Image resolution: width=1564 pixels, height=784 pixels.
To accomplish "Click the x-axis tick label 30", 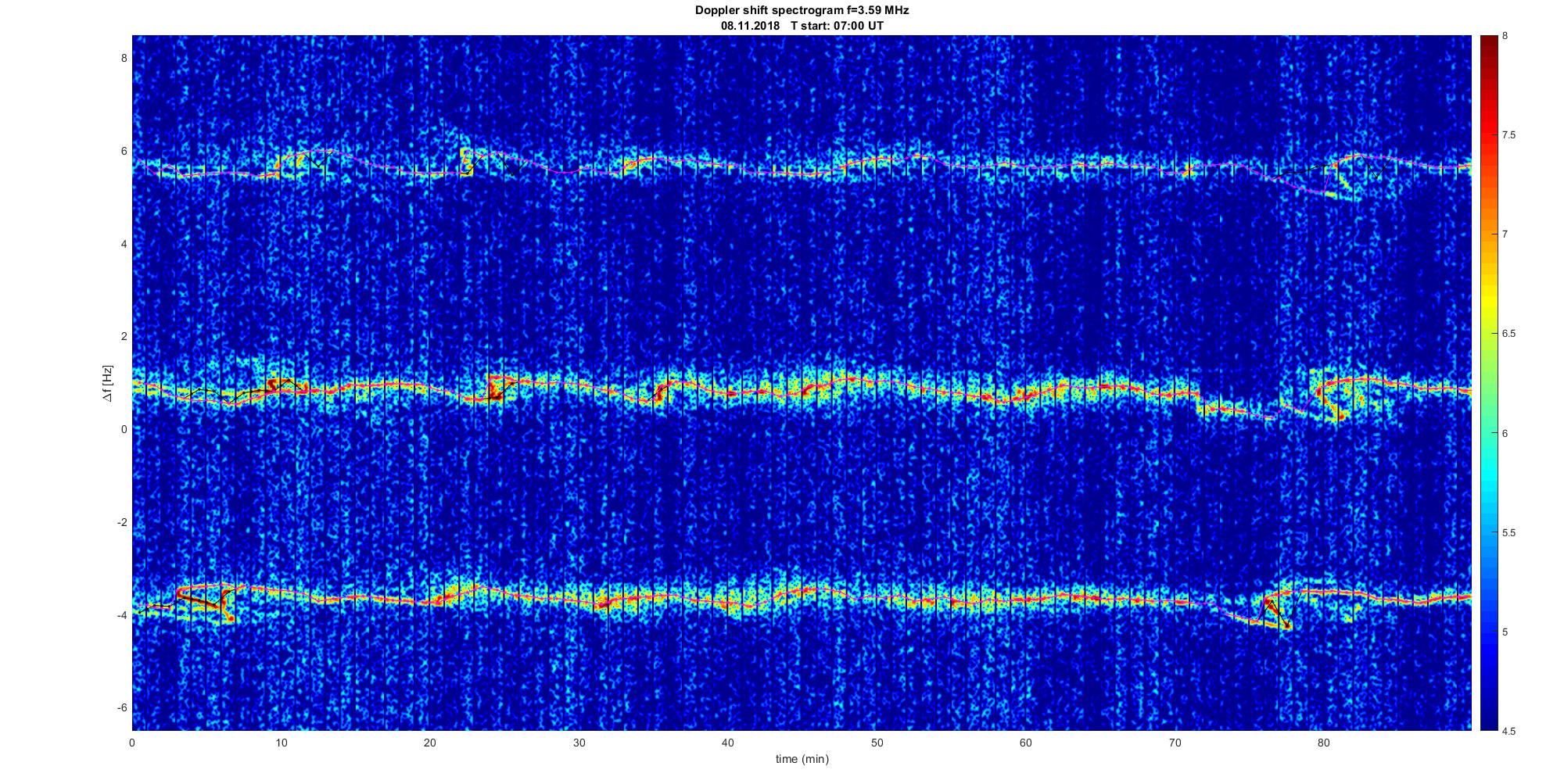I will pyautogui.click(x=579, y=742).
